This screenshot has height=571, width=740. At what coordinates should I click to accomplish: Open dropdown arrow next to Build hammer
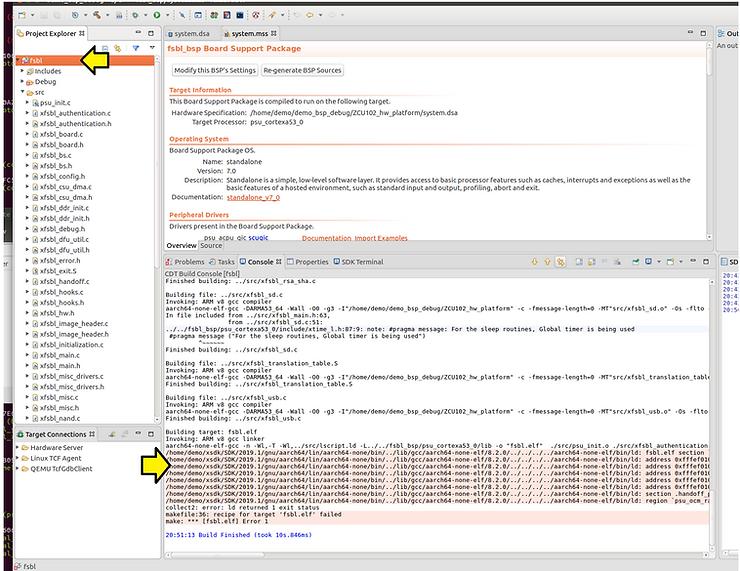[x=107, y=15]
